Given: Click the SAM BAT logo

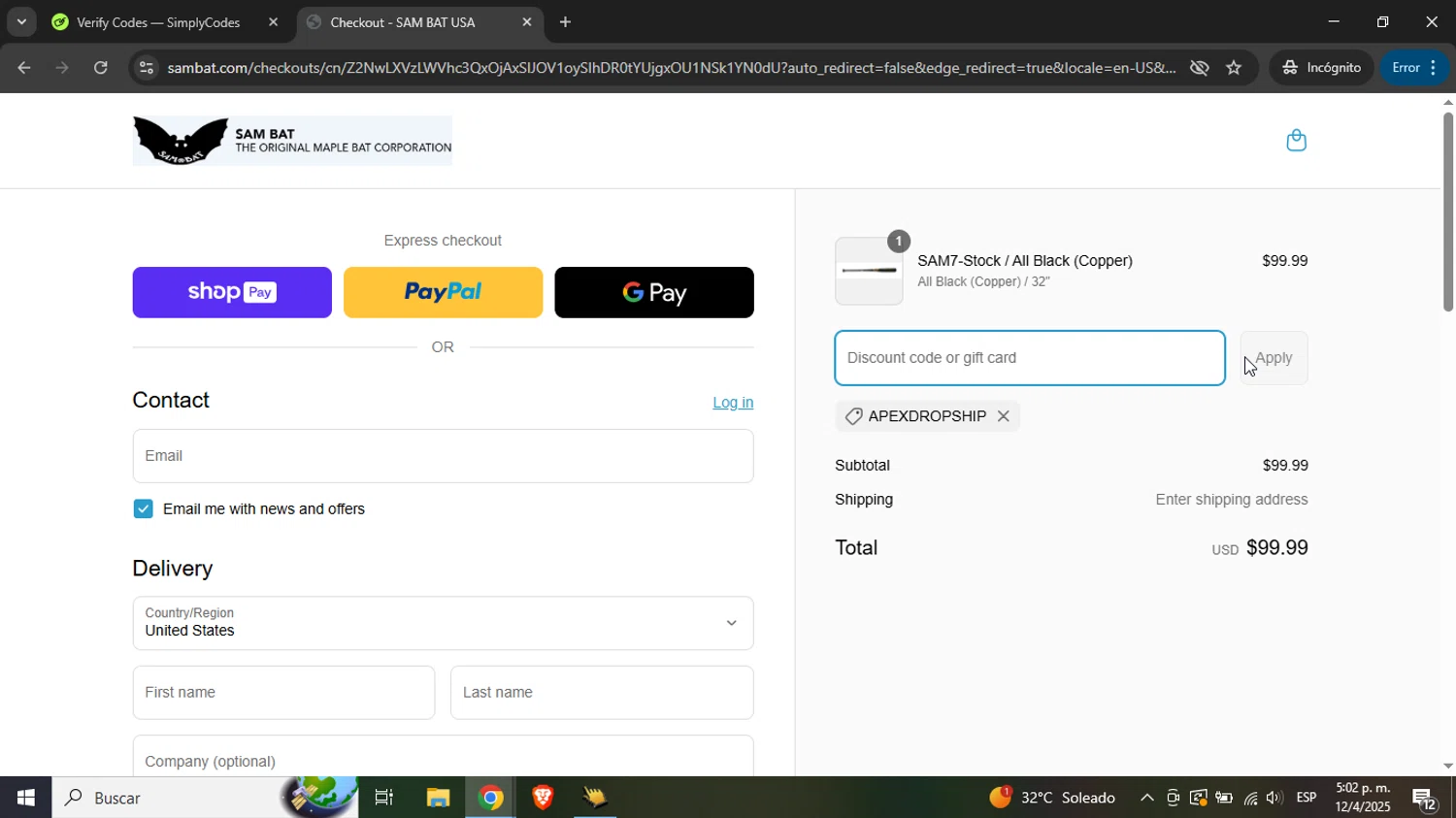Looking at the screenshot, I should (x=292, y=141).
